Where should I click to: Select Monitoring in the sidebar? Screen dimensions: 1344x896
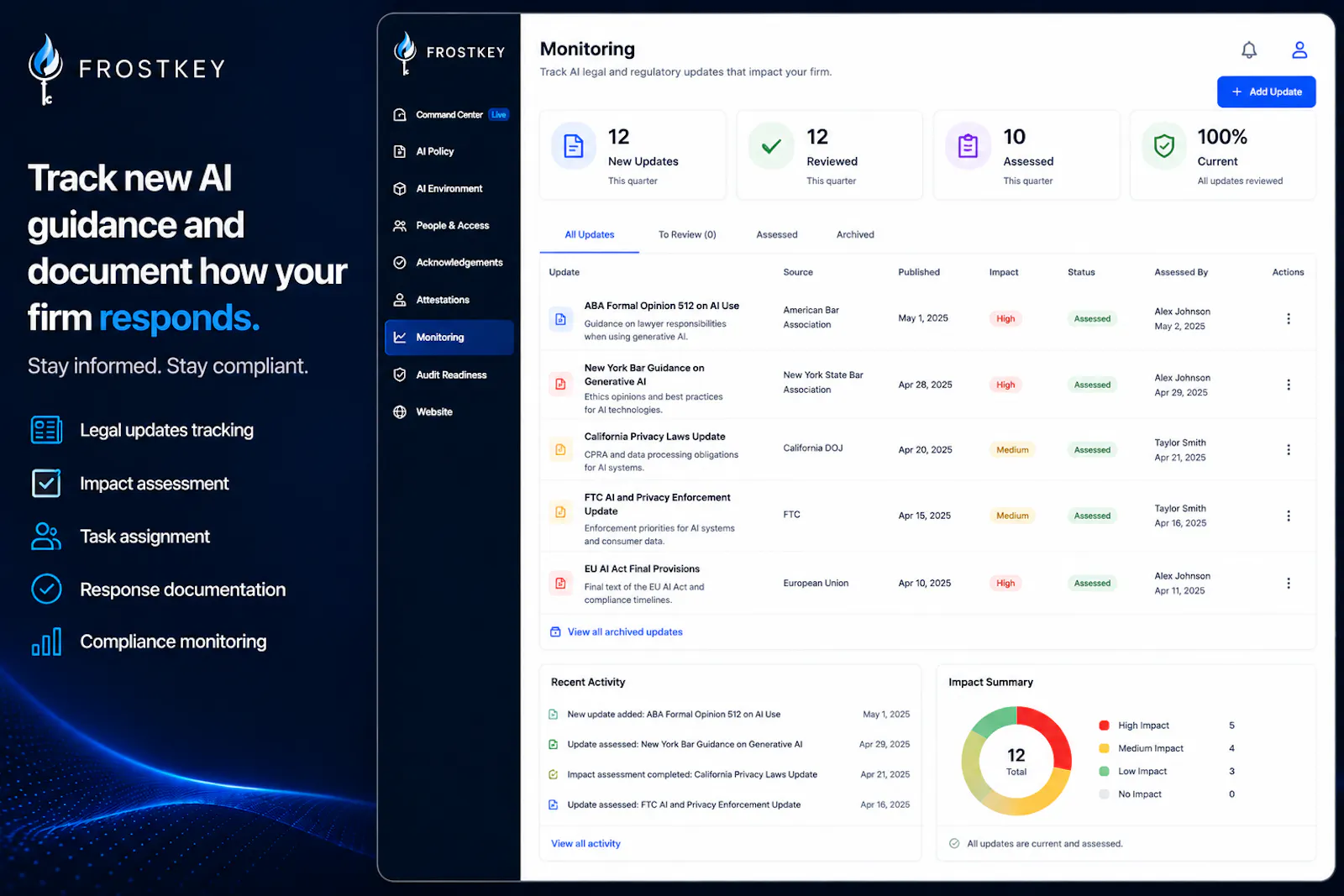(449, 337)
